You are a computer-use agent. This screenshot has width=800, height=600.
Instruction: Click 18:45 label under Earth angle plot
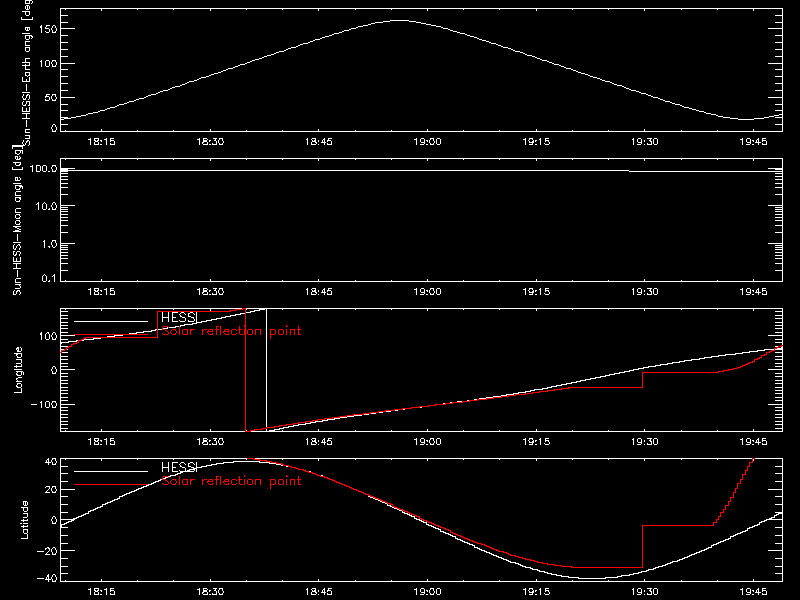click(319, 141)
